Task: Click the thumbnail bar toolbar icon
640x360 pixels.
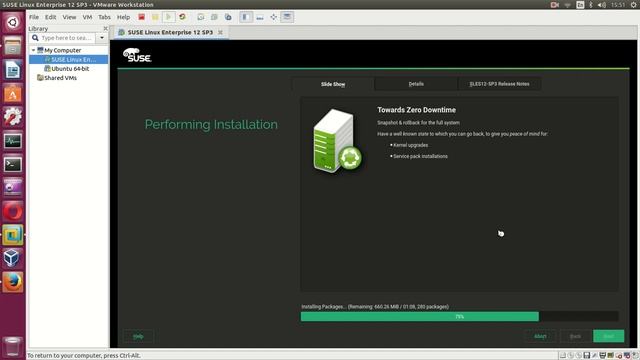Action: click(x=260, y=17)
